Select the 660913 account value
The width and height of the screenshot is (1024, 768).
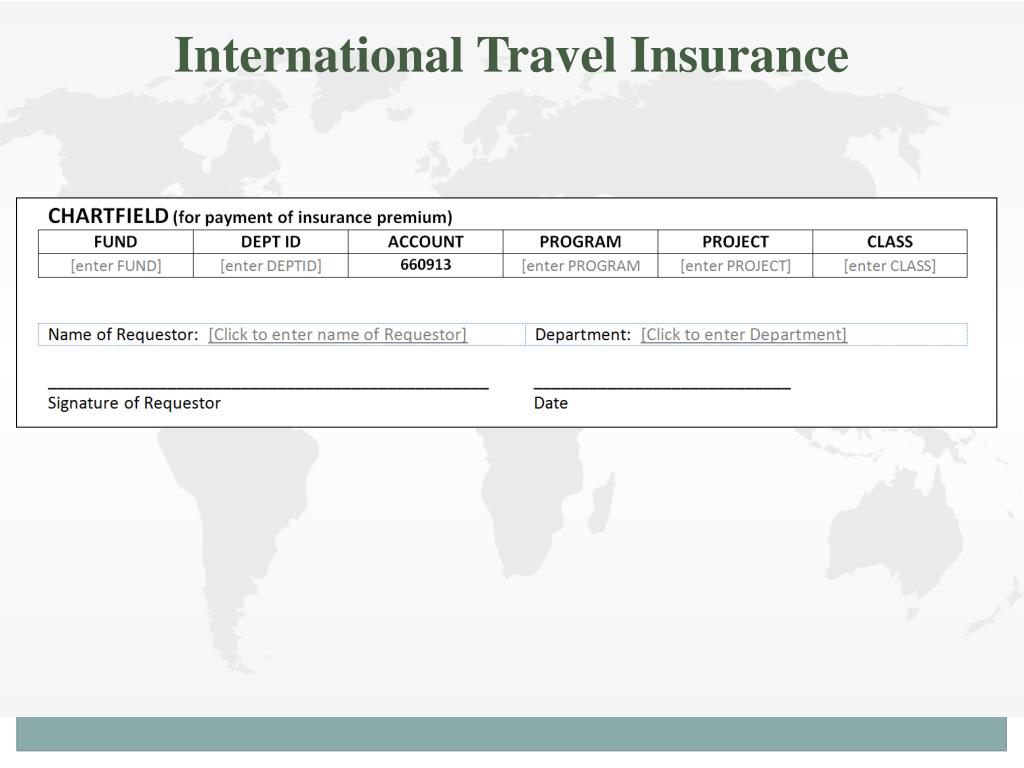[x=426, y=264]
